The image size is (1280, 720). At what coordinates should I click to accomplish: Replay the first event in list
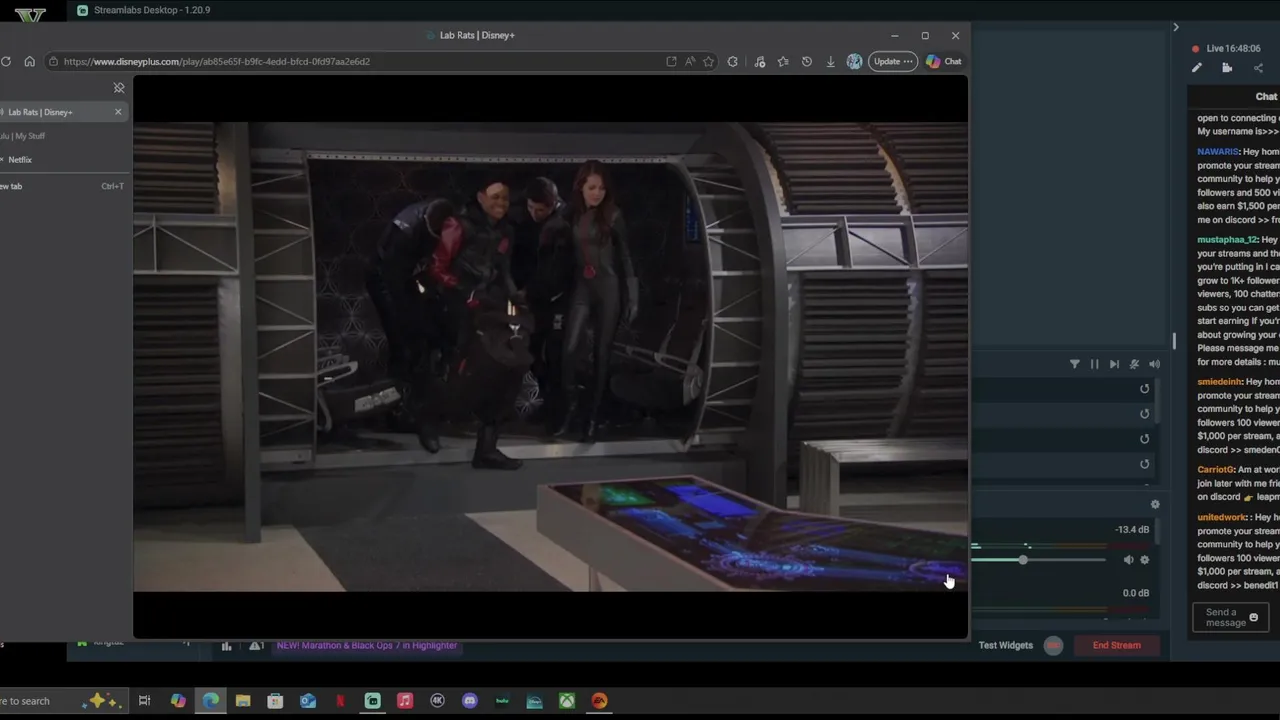tap(1145, 389)
